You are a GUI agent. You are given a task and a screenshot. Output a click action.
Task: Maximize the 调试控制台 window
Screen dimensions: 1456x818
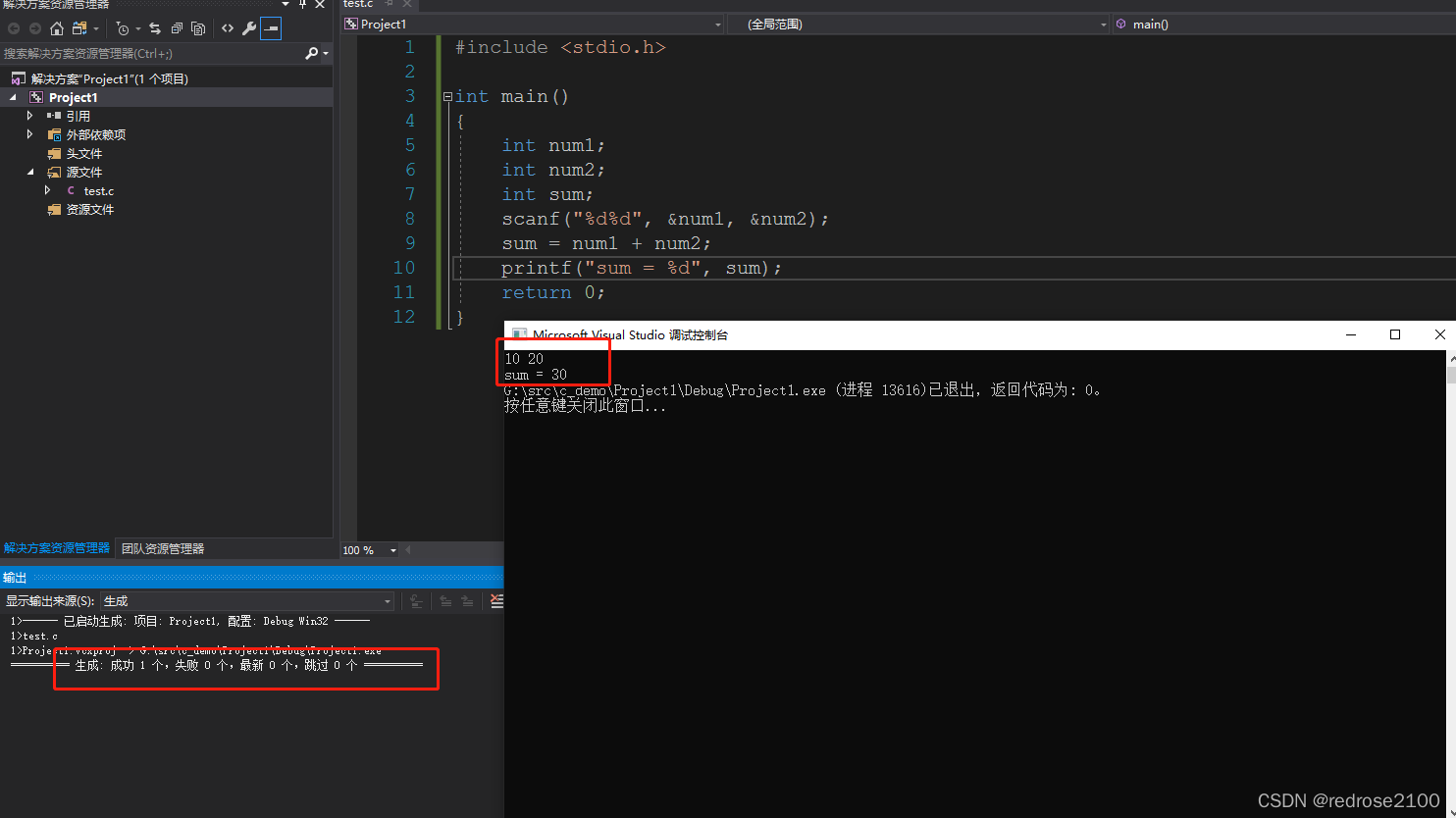1395,334
